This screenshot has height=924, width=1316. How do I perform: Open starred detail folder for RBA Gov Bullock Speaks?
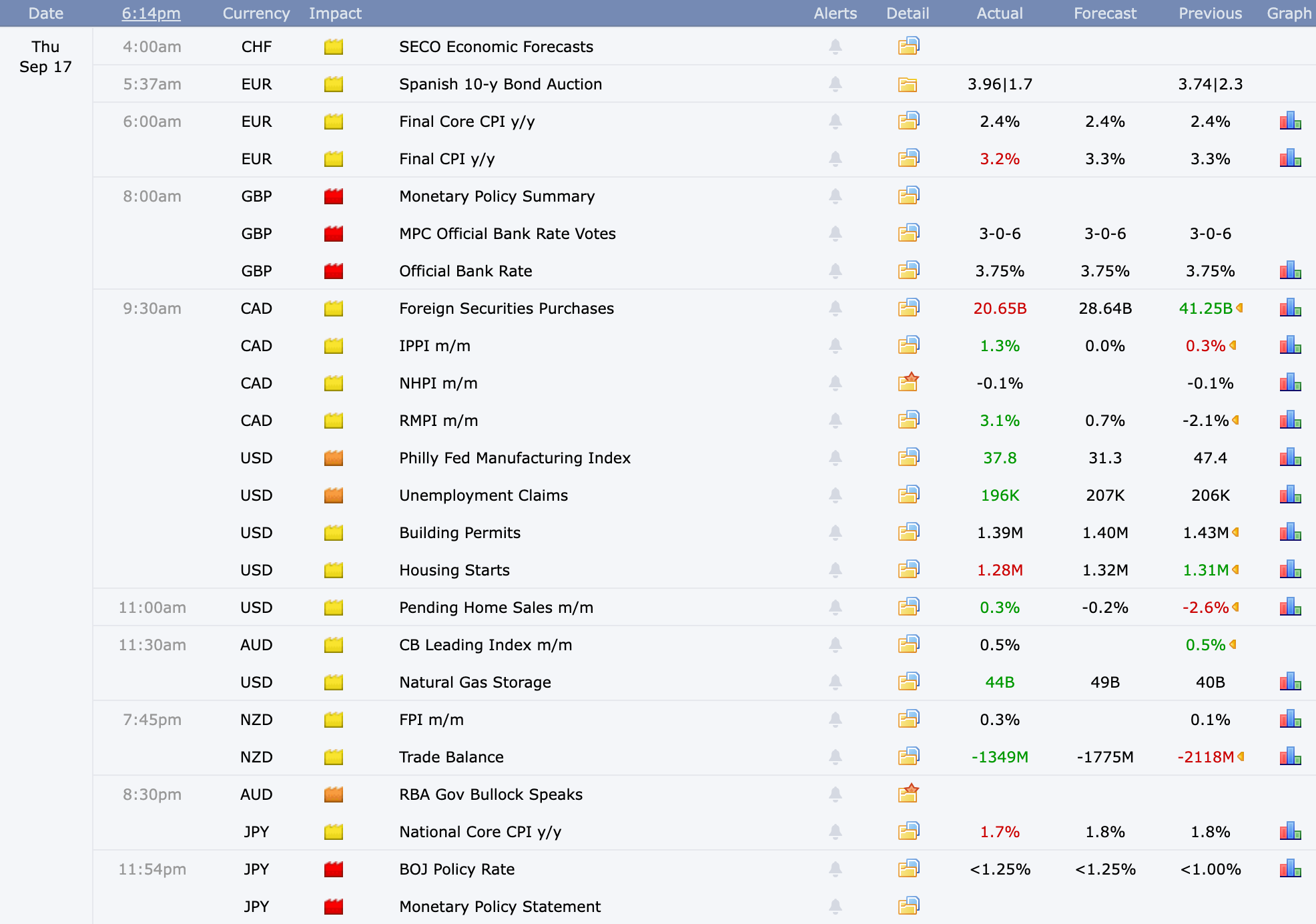pos(908,793)
